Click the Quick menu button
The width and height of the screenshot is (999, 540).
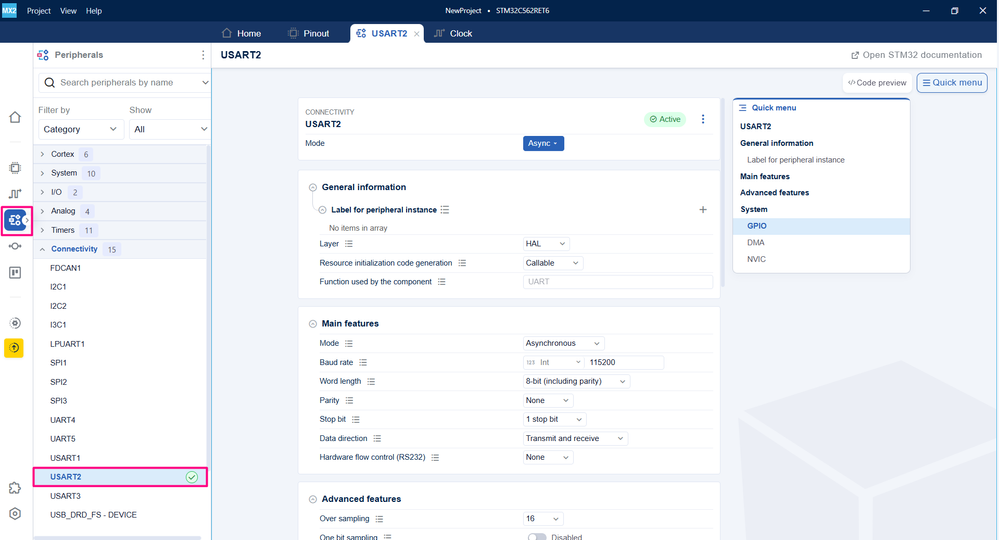click(x=952, y=83)
